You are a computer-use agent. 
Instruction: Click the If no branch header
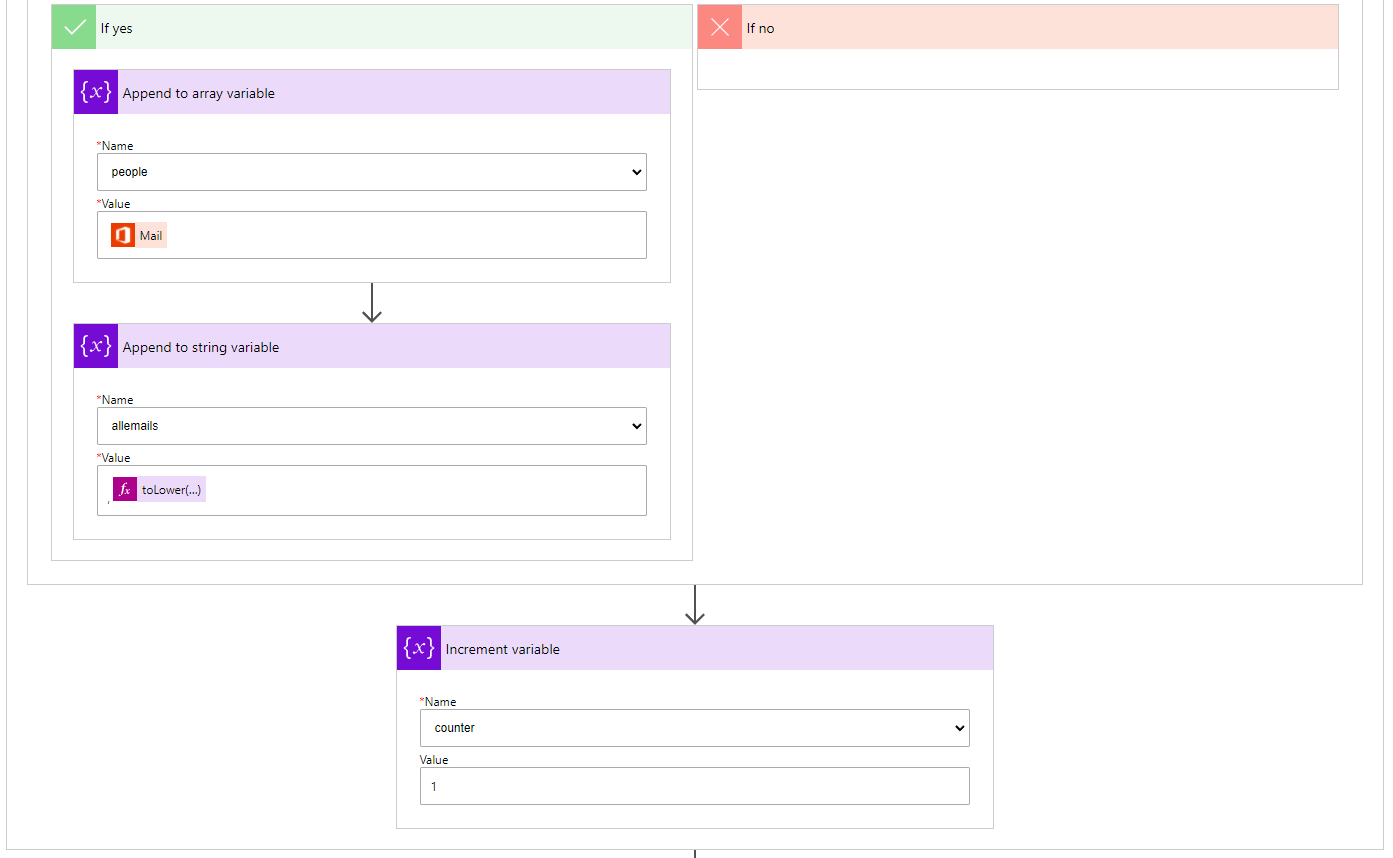tap(1038, 28)
